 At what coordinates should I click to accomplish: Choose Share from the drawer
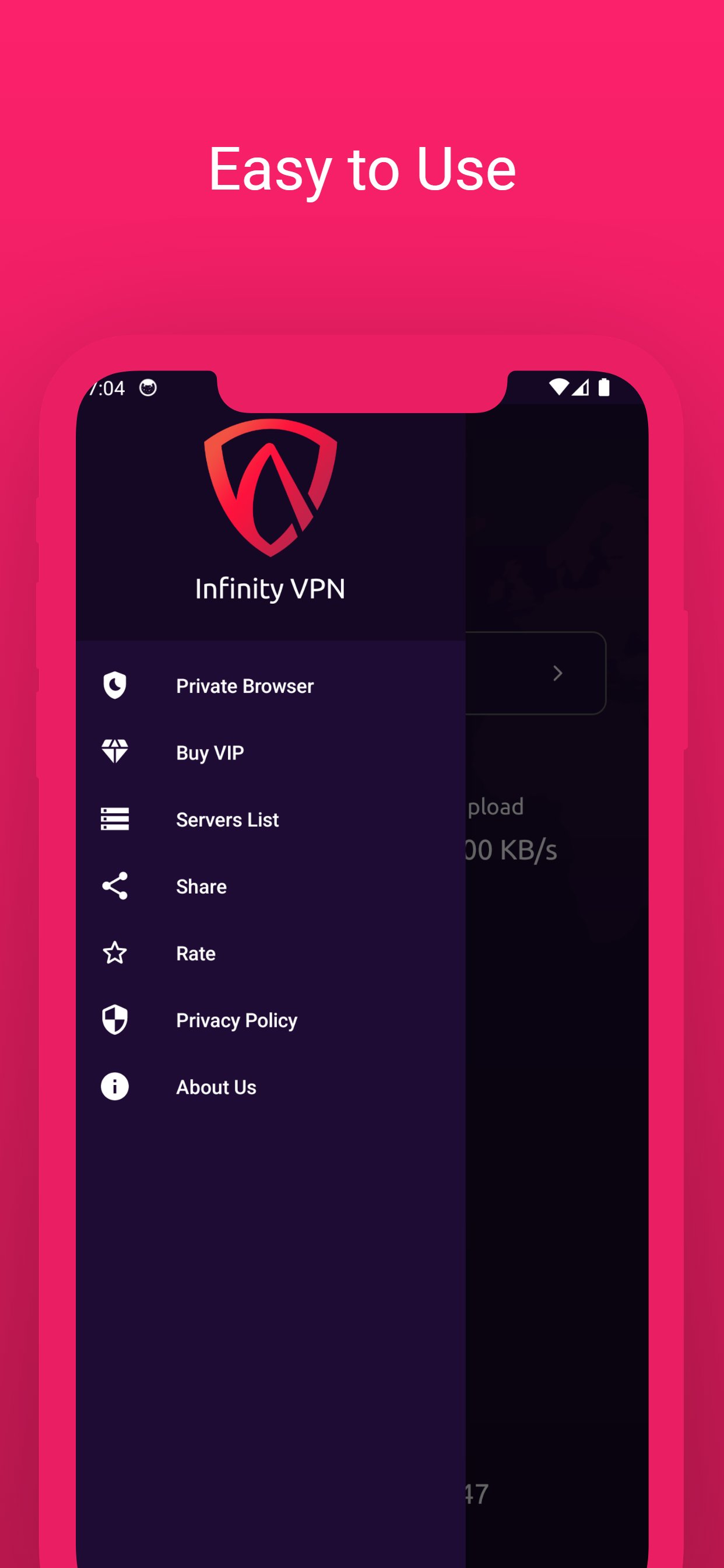click(x=270, y=886)
